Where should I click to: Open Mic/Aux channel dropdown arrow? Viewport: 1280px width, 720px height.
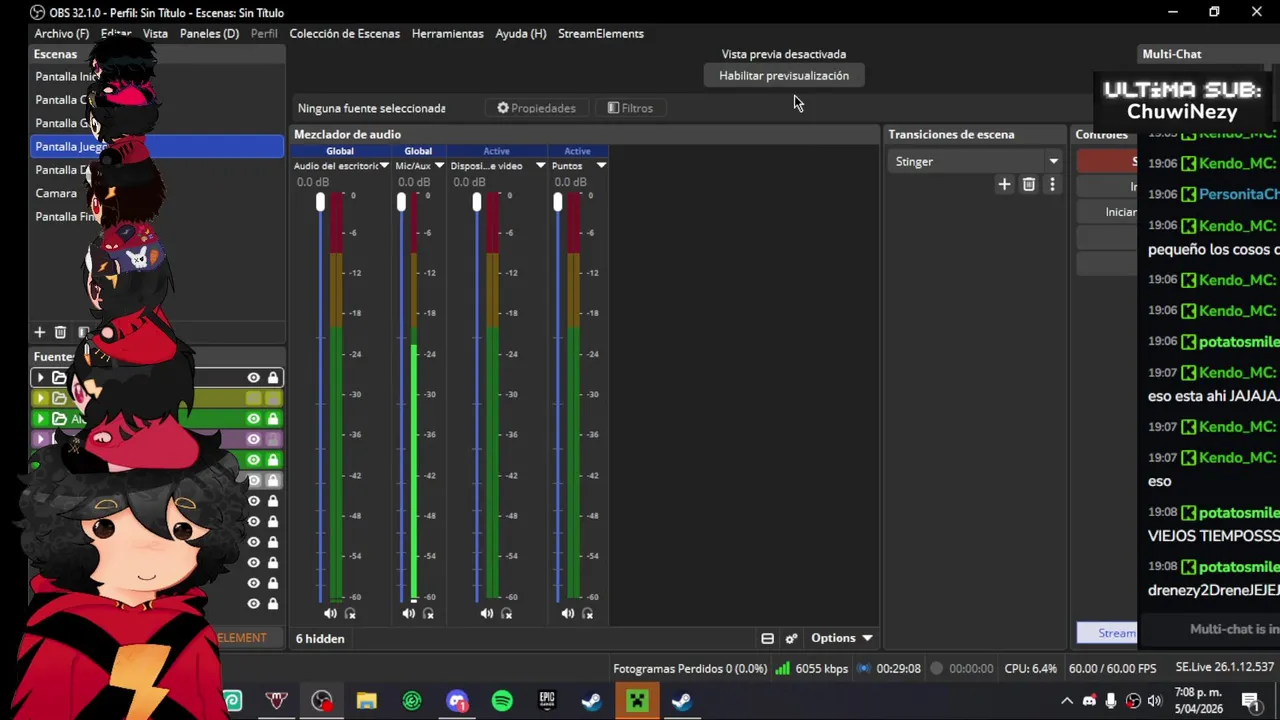[439, 166]
